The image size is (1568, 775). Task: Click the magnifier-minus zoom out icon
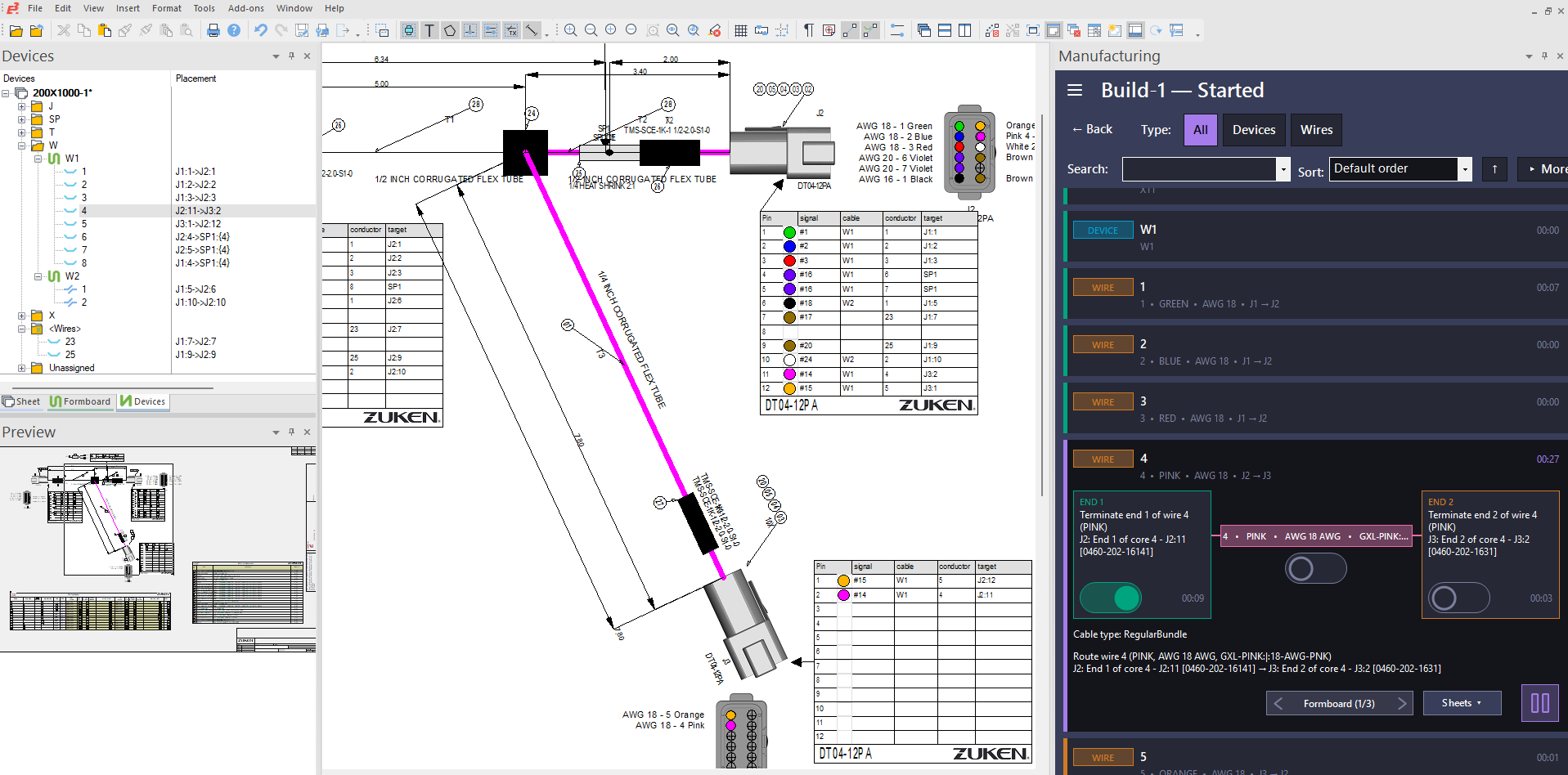click(591, 30)
